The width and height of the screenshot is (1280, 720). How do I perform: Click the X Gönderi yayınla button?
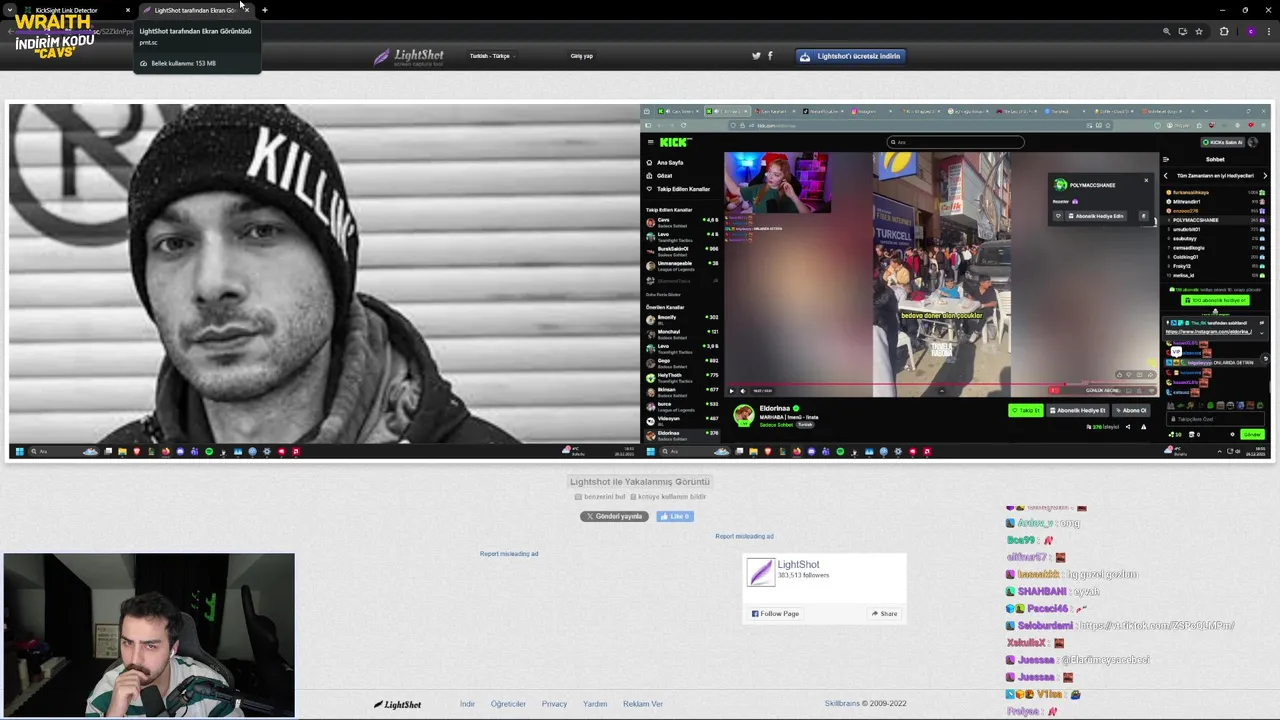[614, 516]
